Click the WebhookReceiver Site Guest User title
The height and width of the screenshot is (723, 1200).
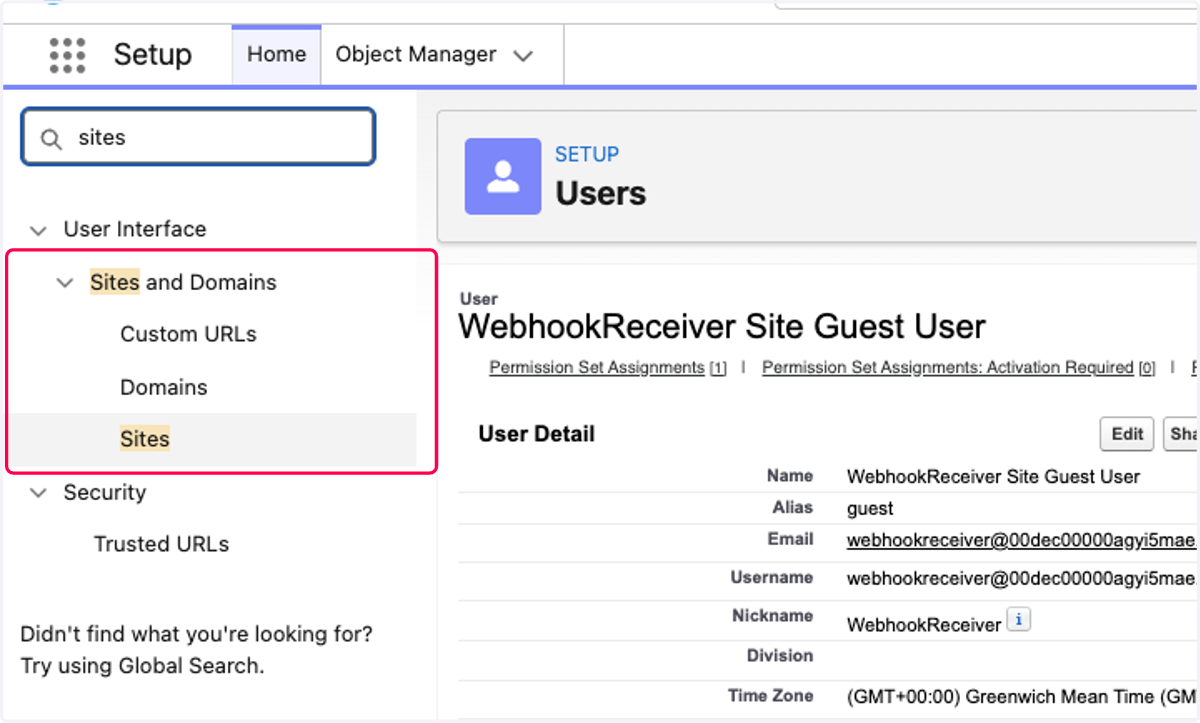tap(722, 326)
